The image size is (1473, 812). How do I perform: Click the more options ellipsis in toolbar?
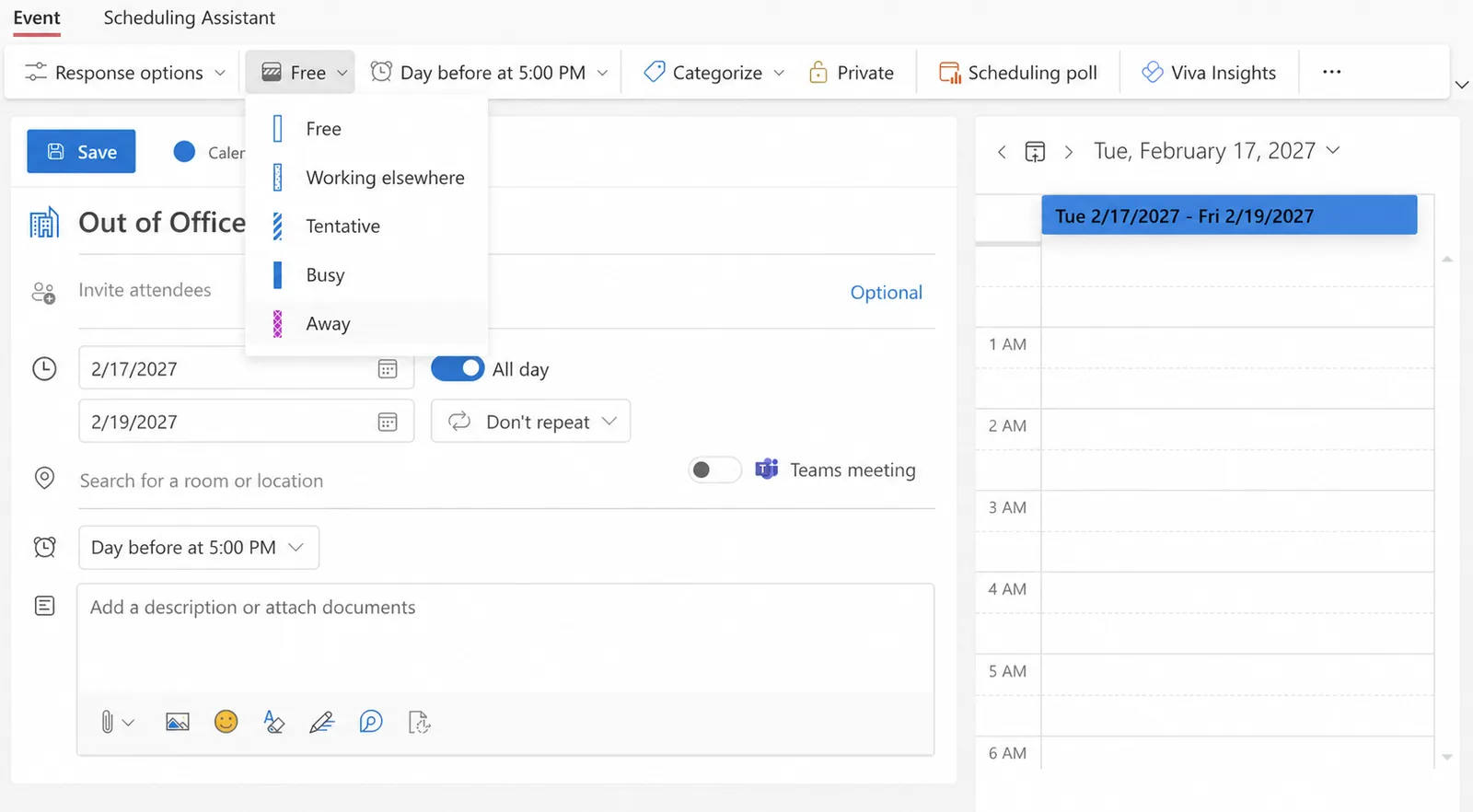[1331, 72]
